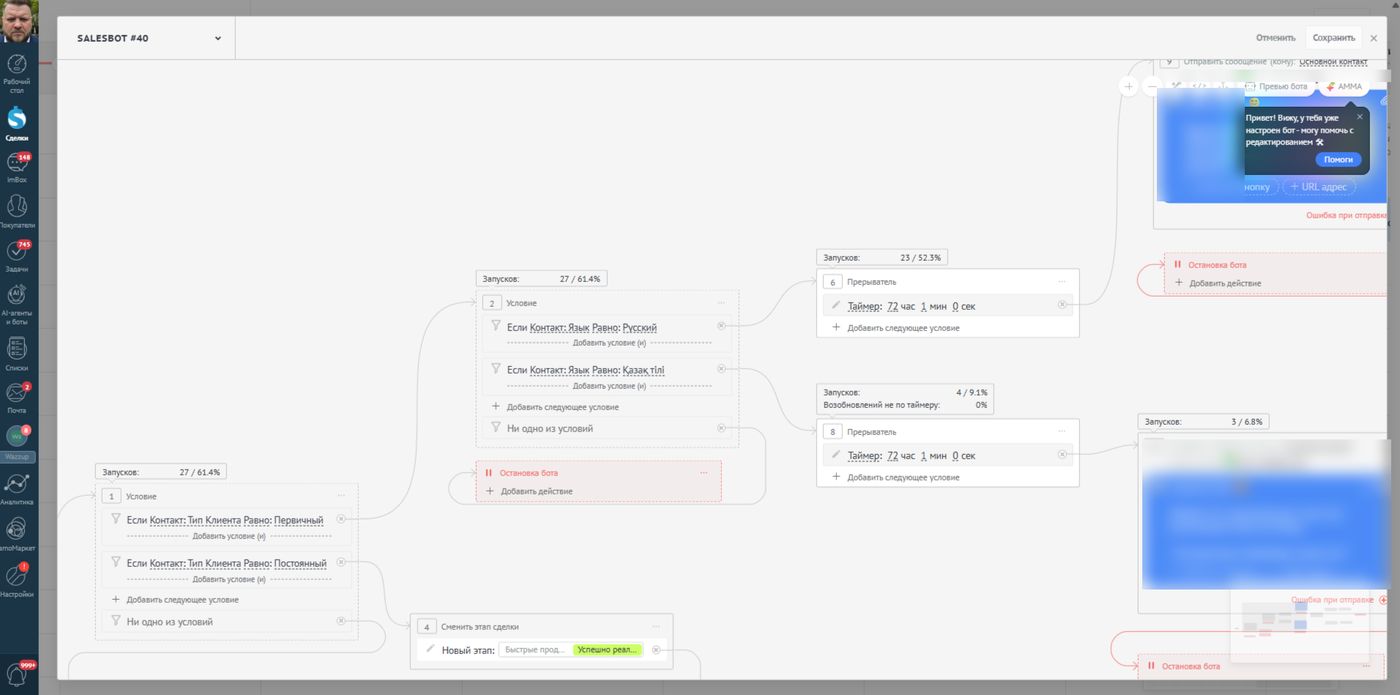
Task: Open the Аналитика section
Action: tap(17, 487)
